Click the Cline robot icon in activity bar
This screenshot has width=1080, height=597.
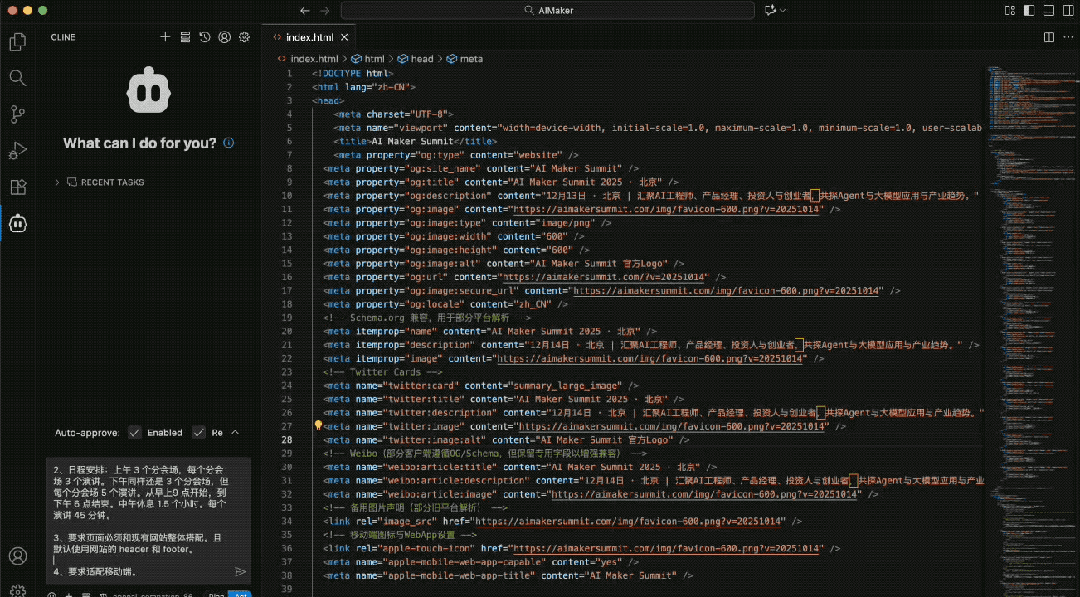(x=17, y=224)
